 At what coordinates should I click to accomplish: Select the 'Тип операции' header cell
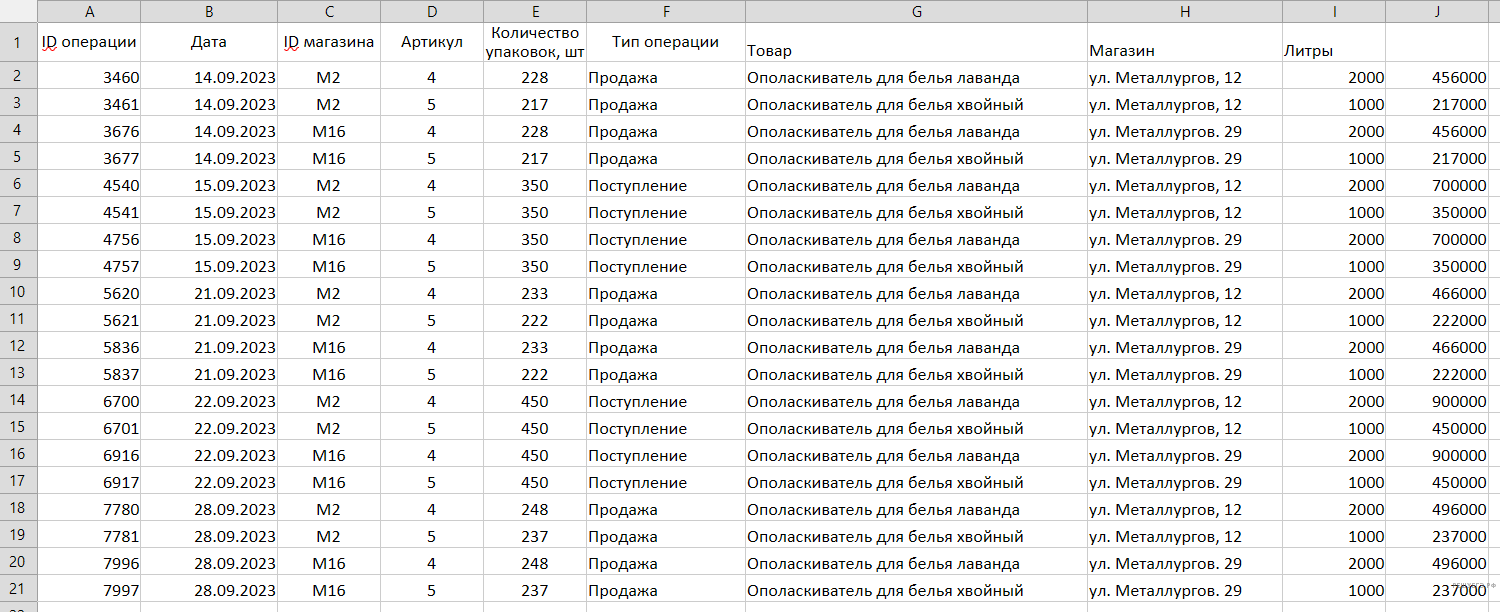click(665, 42)
